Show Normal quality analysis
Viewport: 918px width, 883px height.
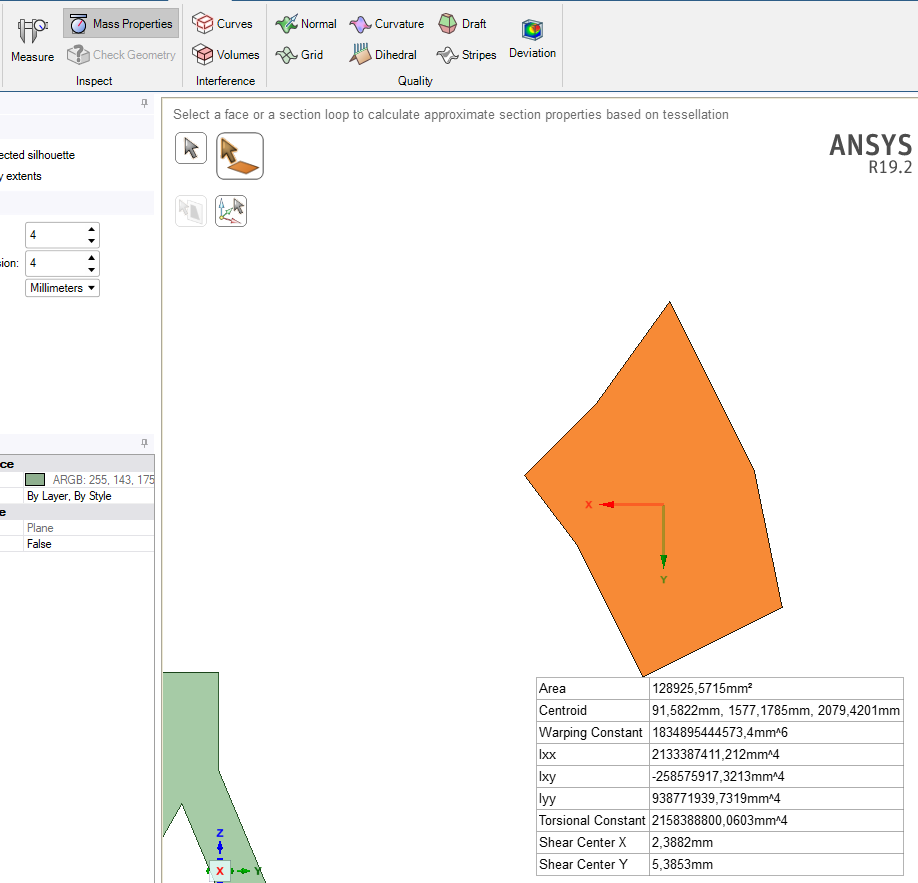(x=306, y=23)
